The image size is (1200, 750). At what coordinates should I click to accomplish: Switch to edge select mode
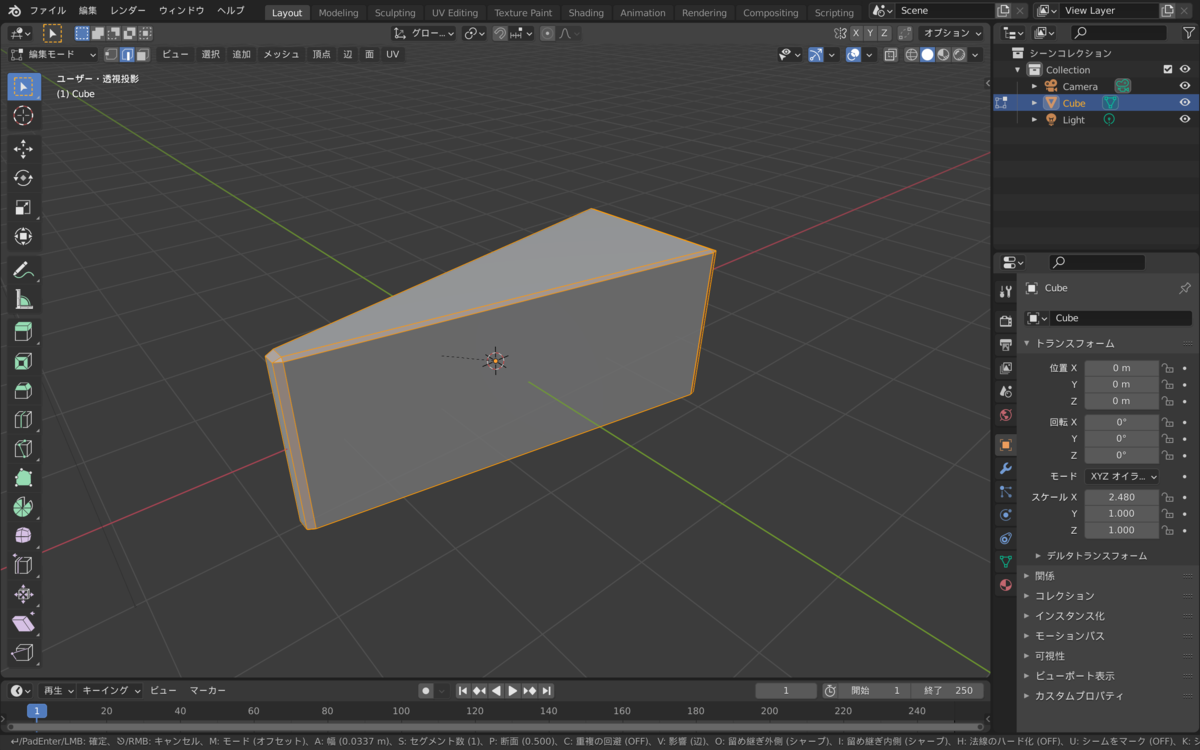[x=127, y=54]
